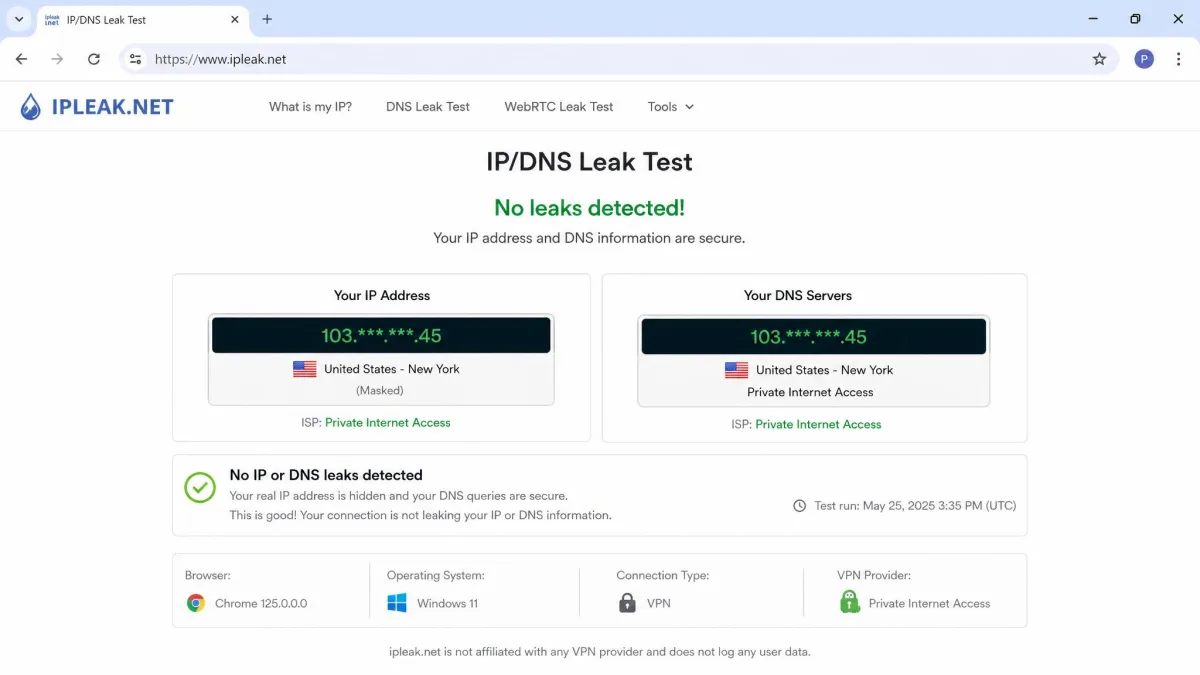Screen dimensions: 1200x675
Task: Click the clock icon beside Test run
Action: coord(799,506)
